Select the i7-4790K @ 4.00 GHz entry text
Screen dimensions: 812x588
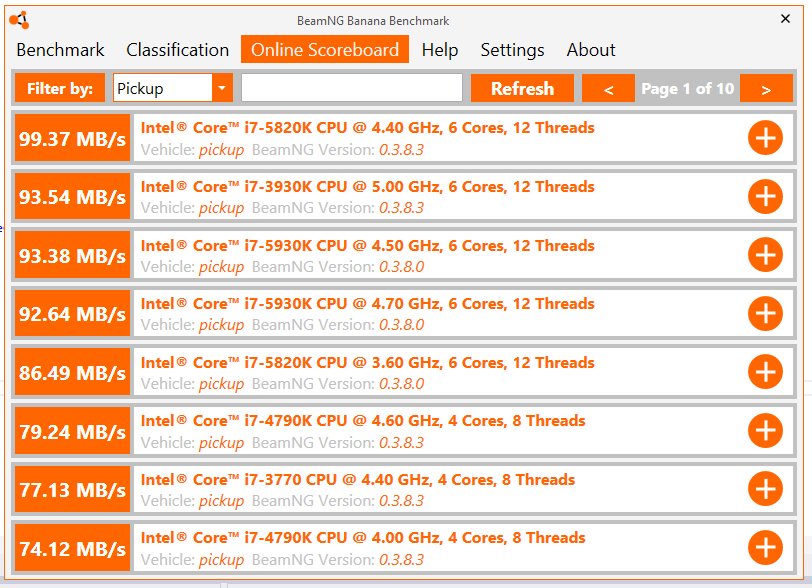pyautogui.click(x=363, y=538)
